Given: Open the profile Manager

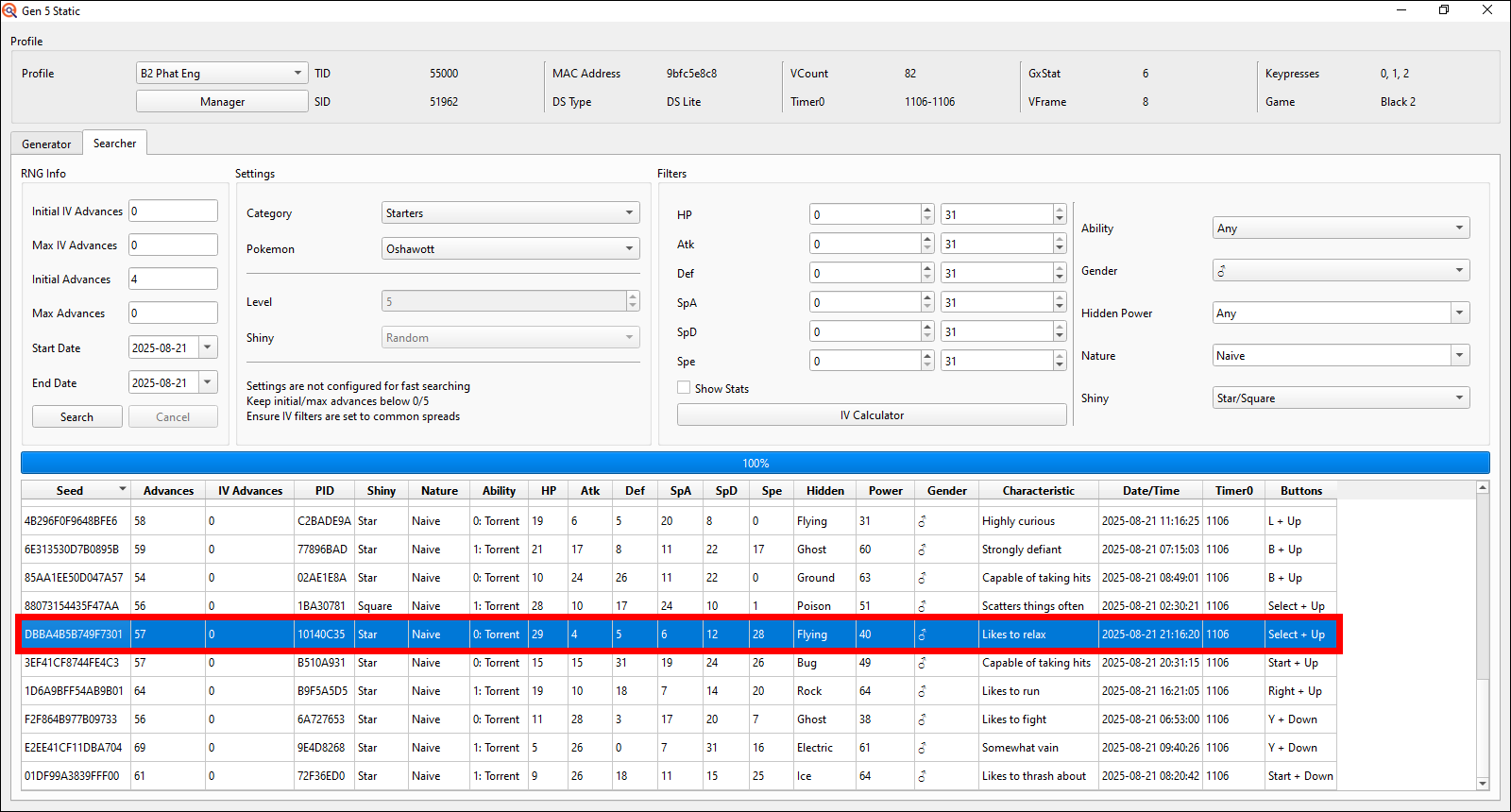Looking at the screenshot, I should click(x=222, y=102).
